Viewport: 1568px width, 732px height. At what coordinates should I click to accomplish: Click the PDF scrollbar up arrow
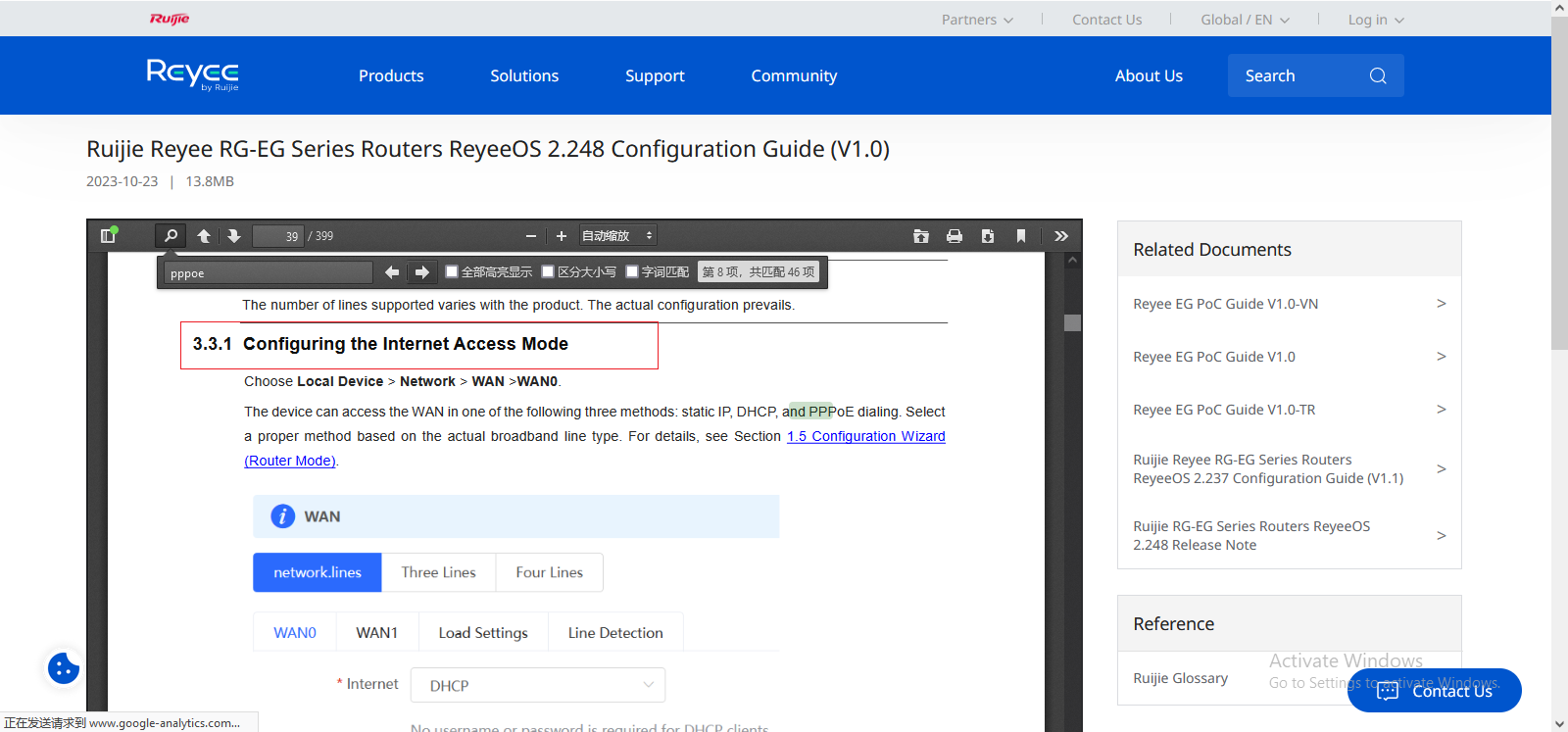[x=1073, y=261]
